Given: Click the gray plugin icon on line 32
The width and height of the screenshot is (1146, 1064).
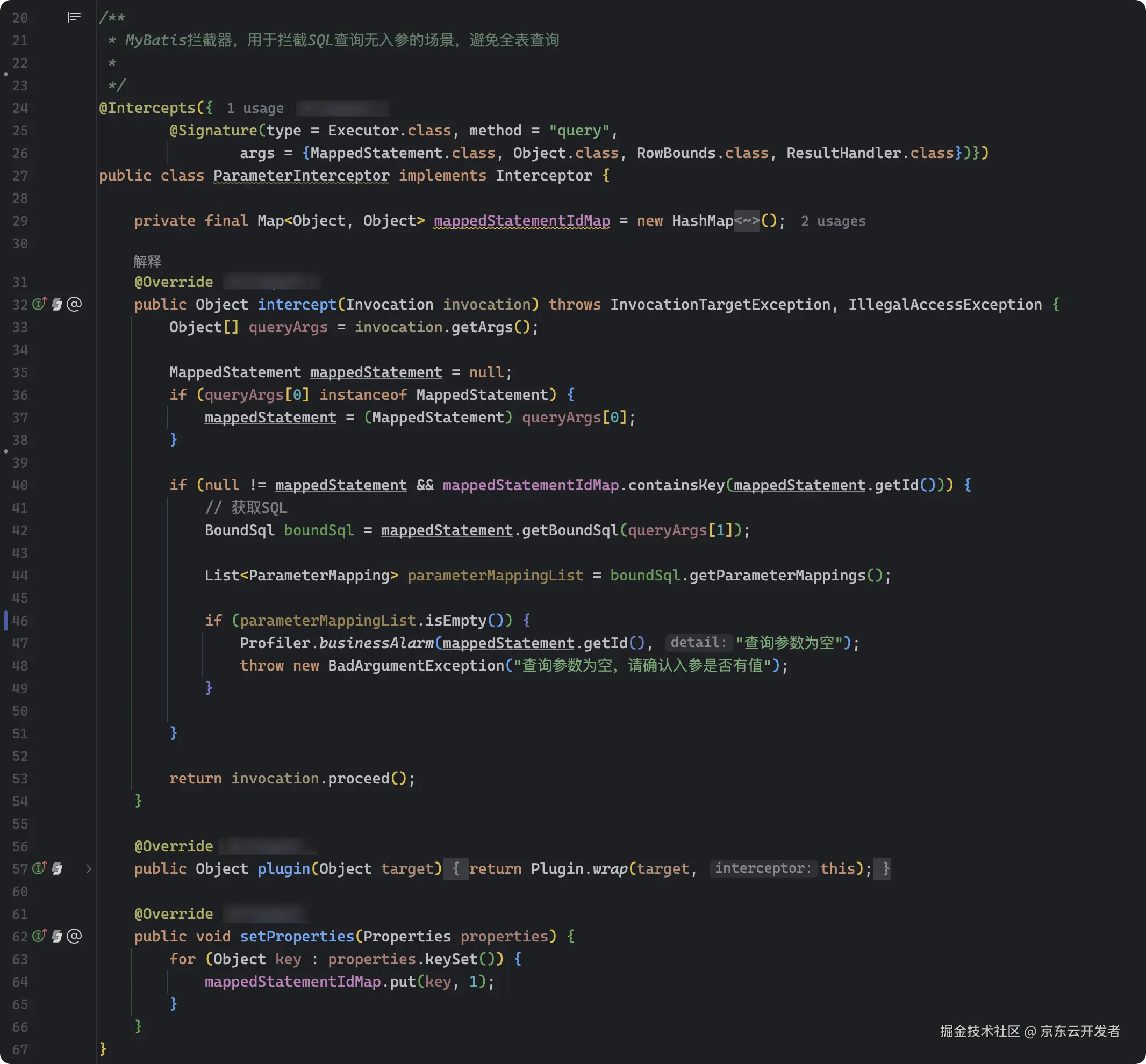Looking at the screenshot, I should (x=56, y=304).
